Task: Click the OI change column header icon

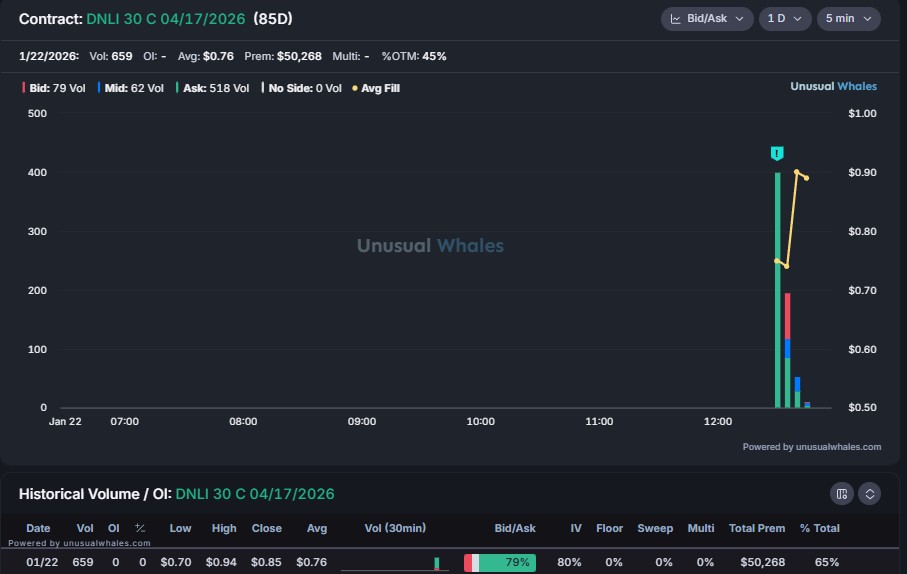Action: (x=139, y=528)
